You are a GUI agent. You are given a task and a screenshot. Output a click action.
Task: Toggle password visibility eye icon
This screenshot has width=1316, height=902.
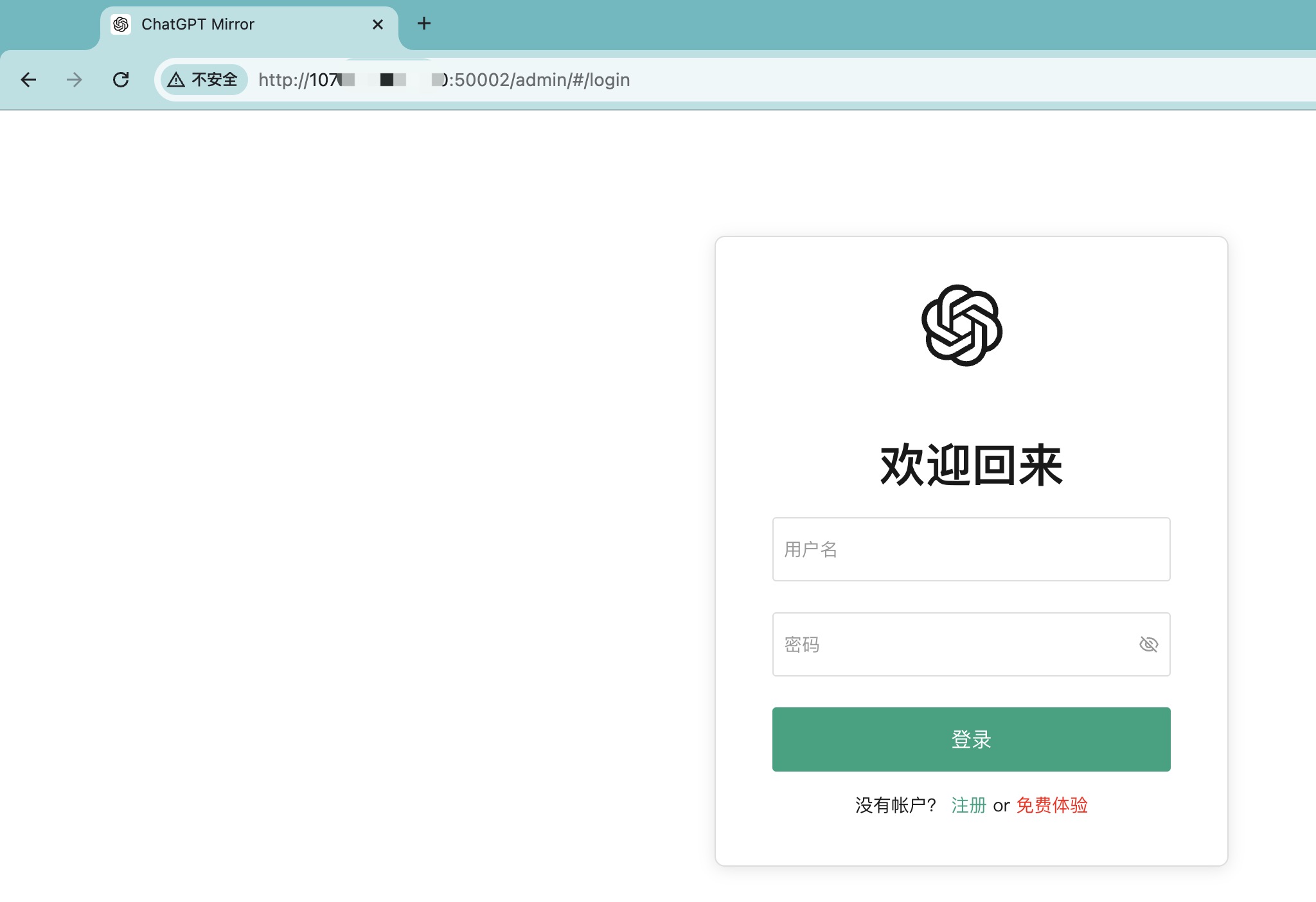coord(1148,644)
